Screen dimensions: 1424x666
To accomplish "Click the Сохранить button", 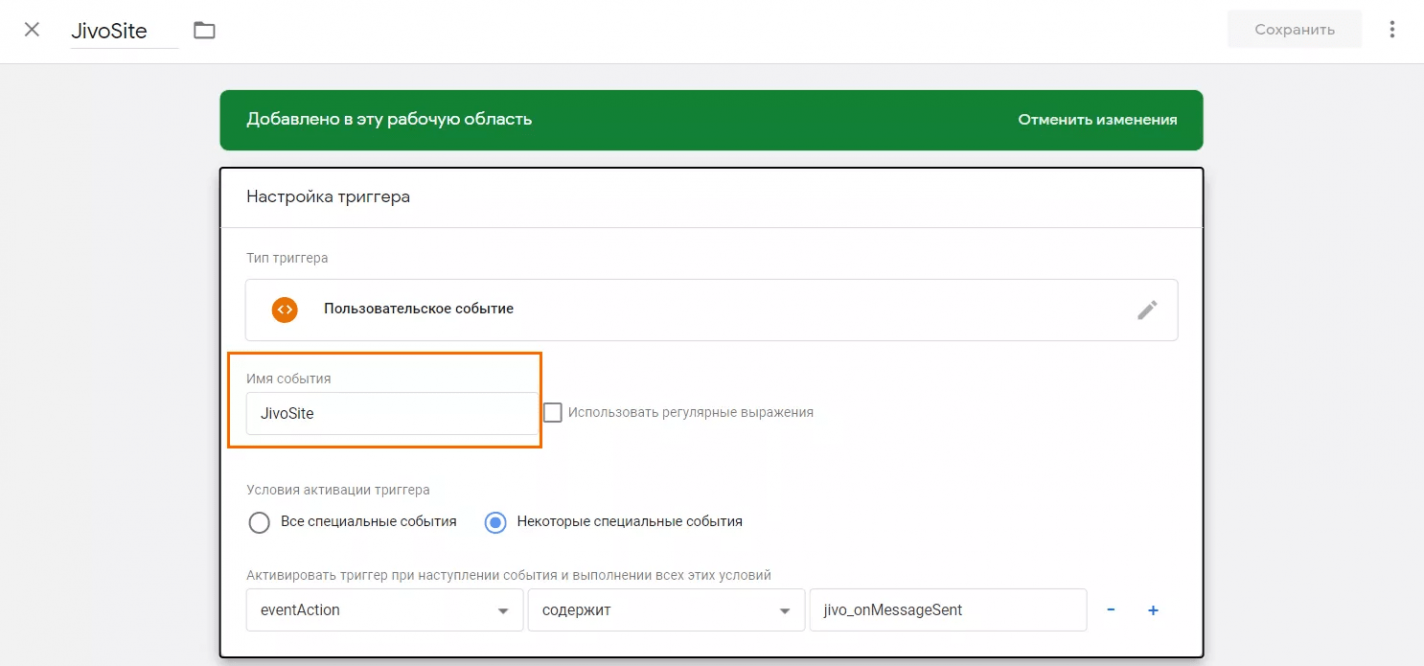I will pyautogui.click(x=1294, y=29).
